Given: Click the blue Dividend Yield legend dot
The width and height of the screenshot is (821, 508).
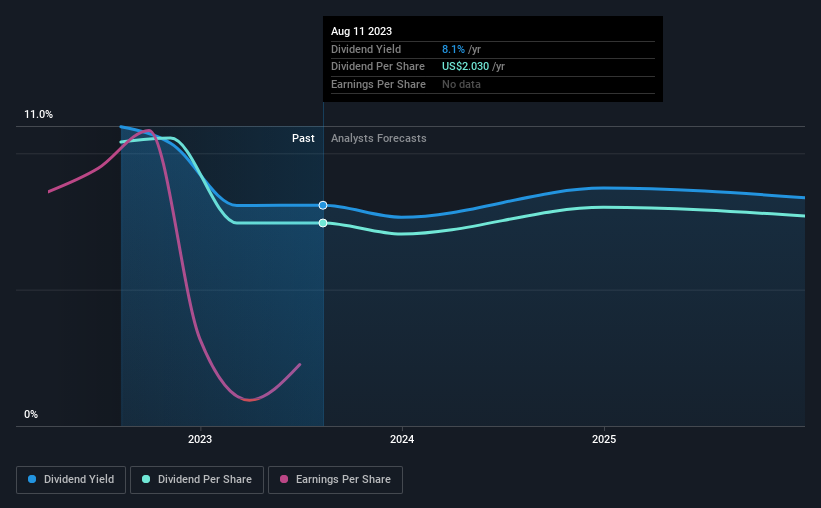Looking at the screenshot, I should click(x=32, y=479).
